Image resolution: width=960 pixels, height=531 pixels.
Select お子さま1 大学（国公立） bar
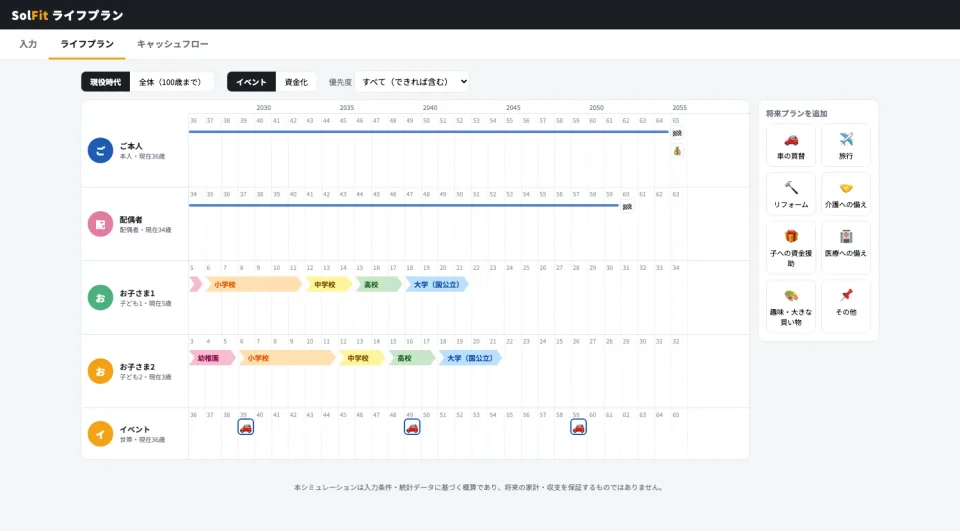coord(437,284)
